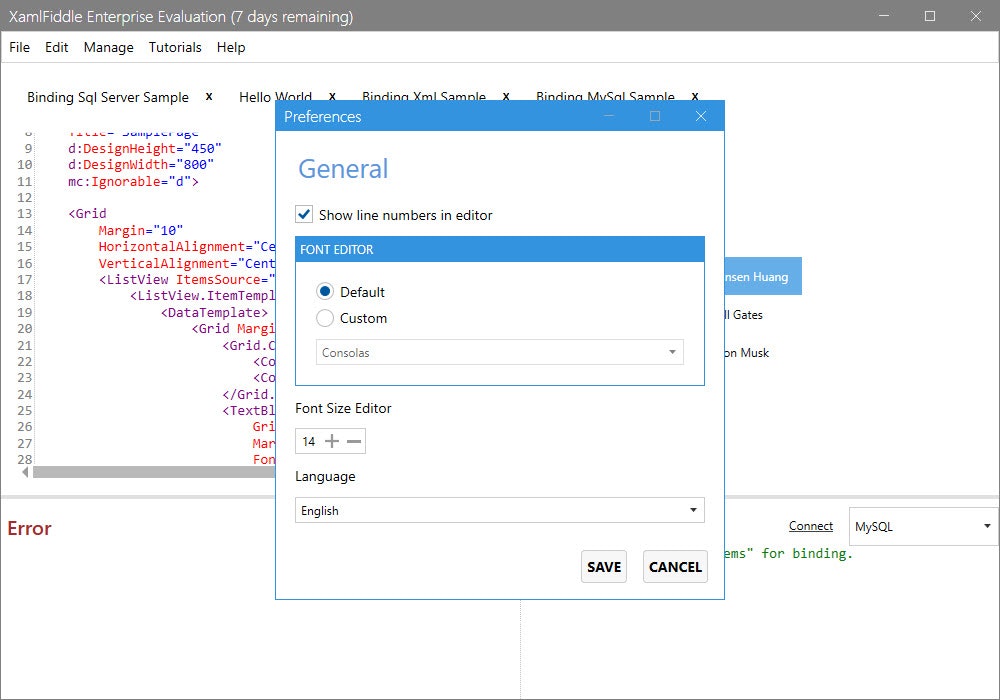Open the File menu

tap(19, 47)
